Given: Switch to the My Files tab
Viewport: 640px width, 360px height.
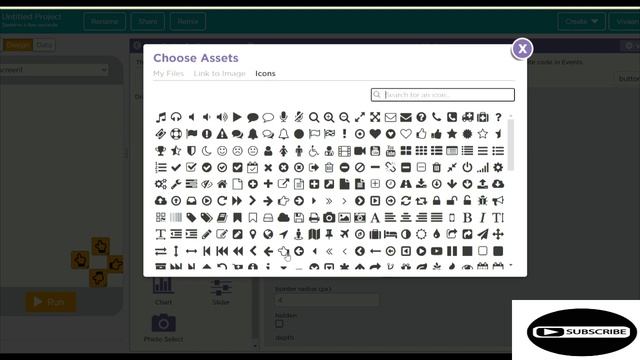Looking at the screenshot, I should pos(168,73).
